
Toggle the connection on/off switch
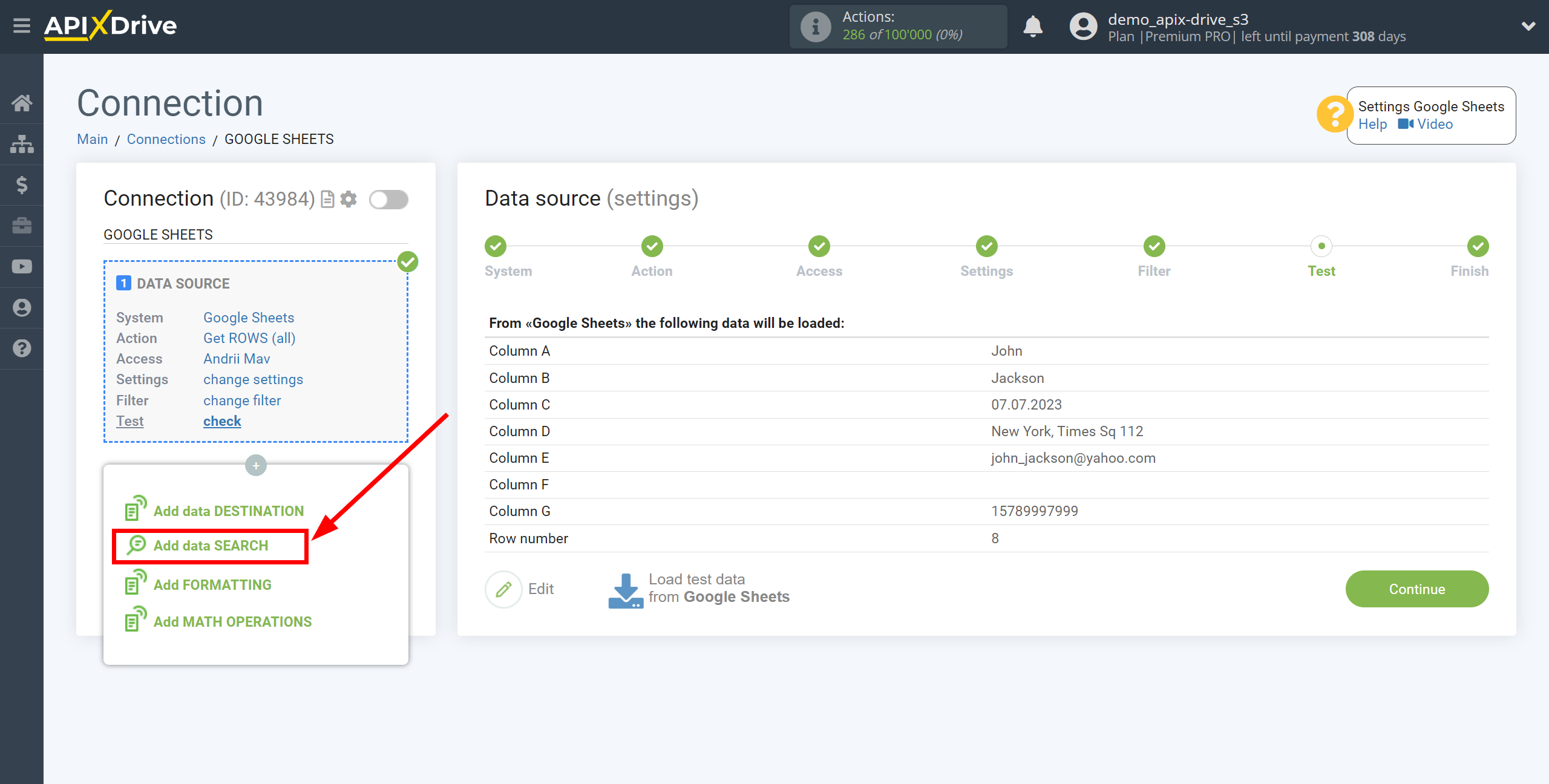[389, 199]
